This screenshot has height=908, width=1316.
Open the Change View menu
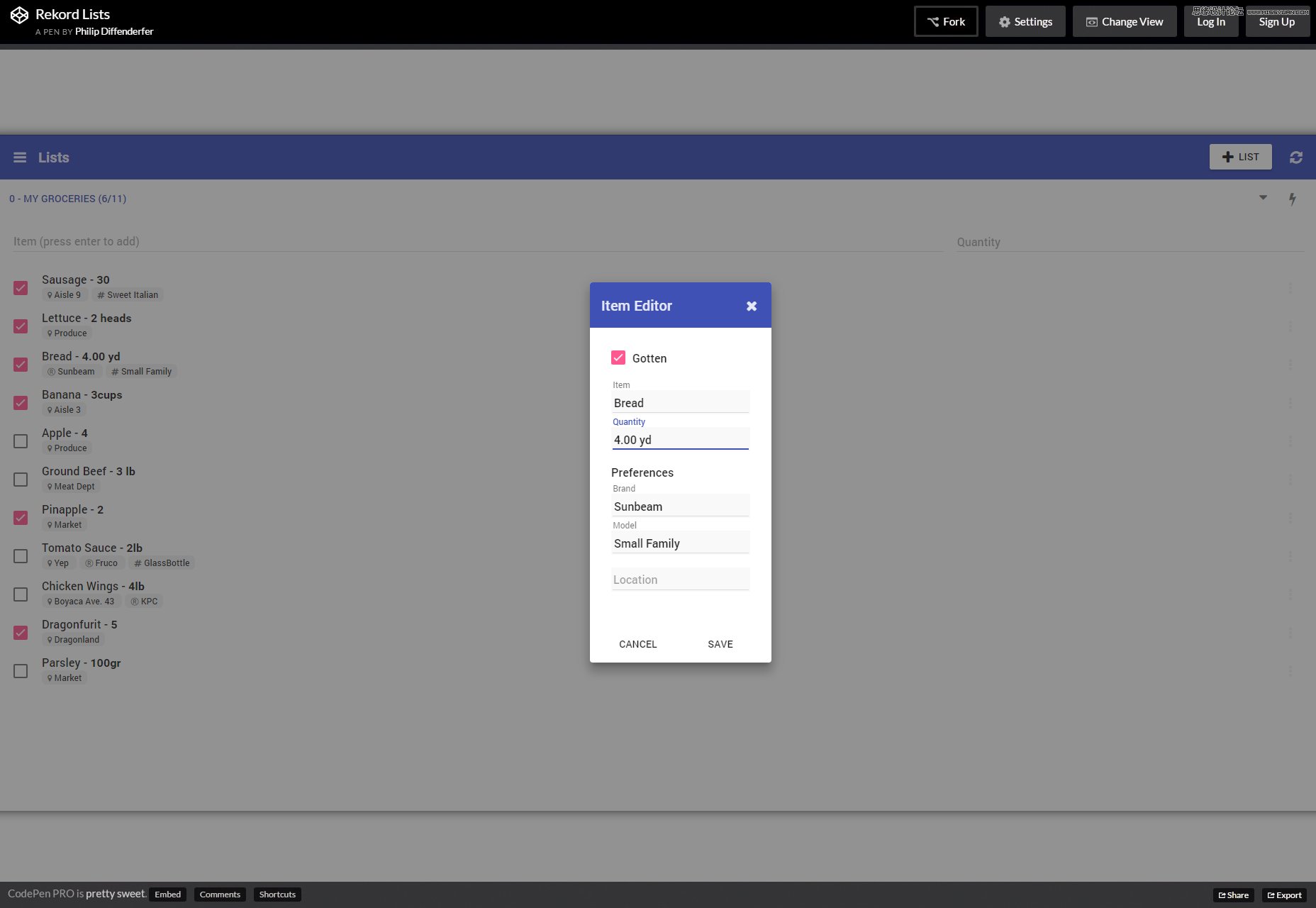pyautogui.click(x=1124, y=22)
